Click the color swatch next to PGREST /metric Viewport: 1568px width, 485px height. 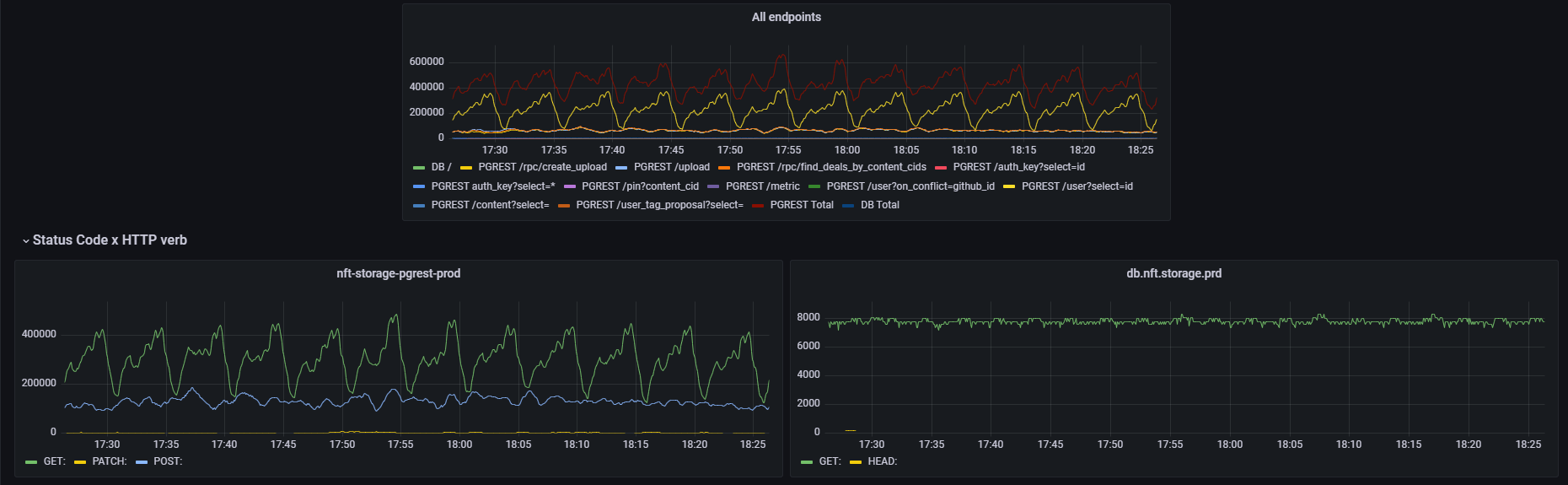[x=713, y=186]
